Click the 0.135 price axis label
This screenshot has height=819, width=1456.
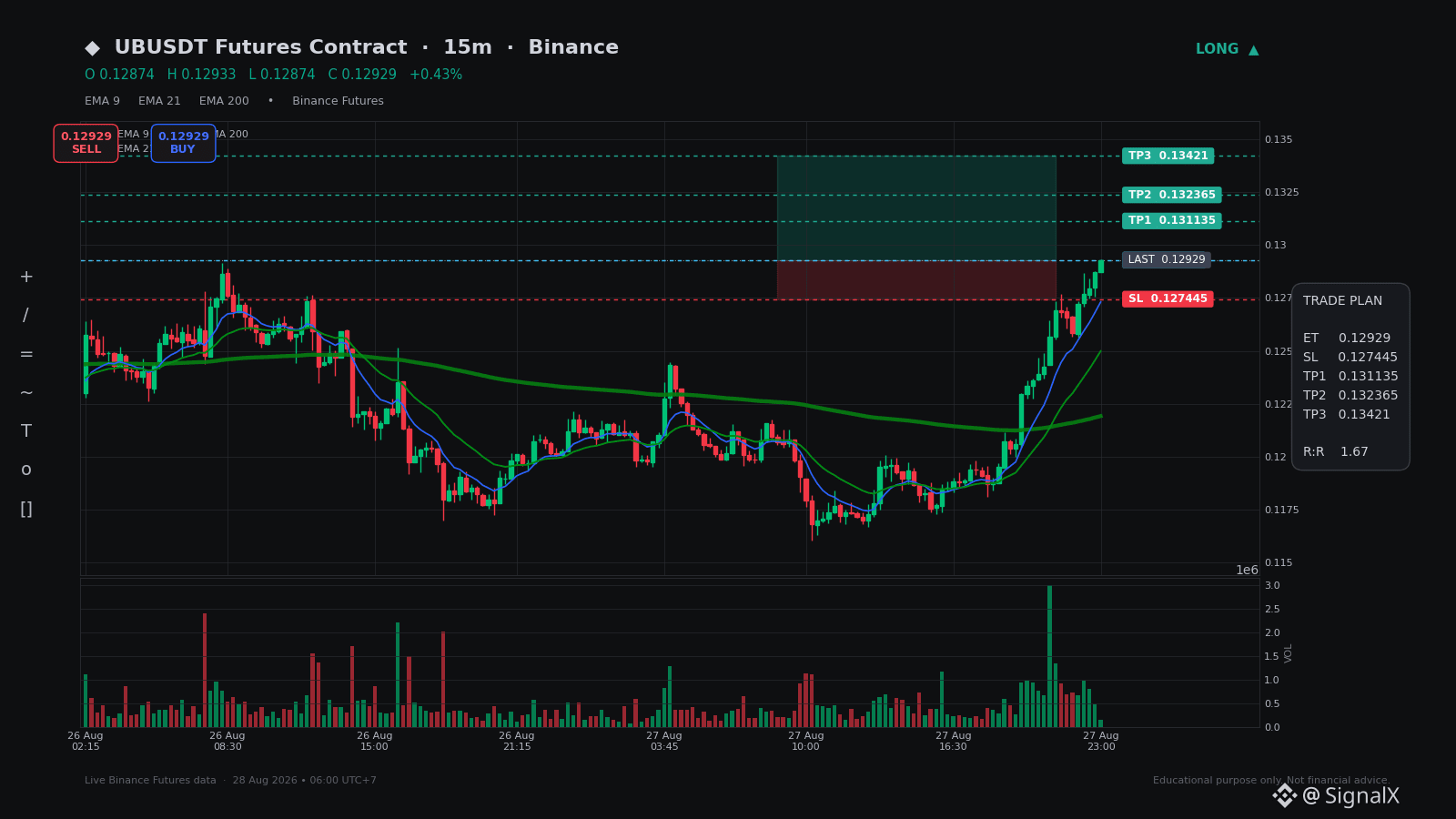pos(1279,139)
